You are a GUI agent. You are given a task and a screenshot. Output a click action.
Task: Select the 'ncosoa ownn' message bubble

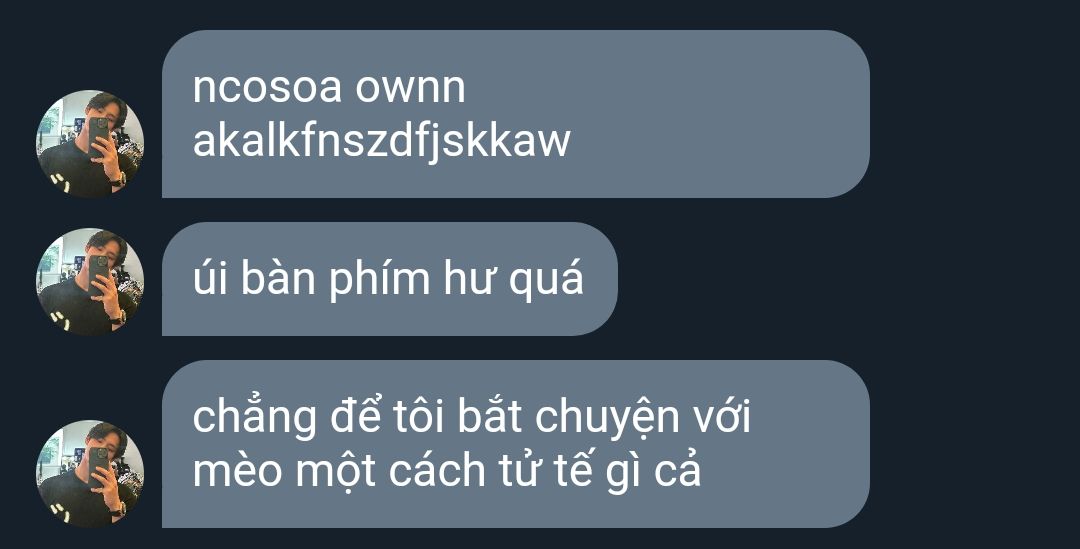[516, 114]
